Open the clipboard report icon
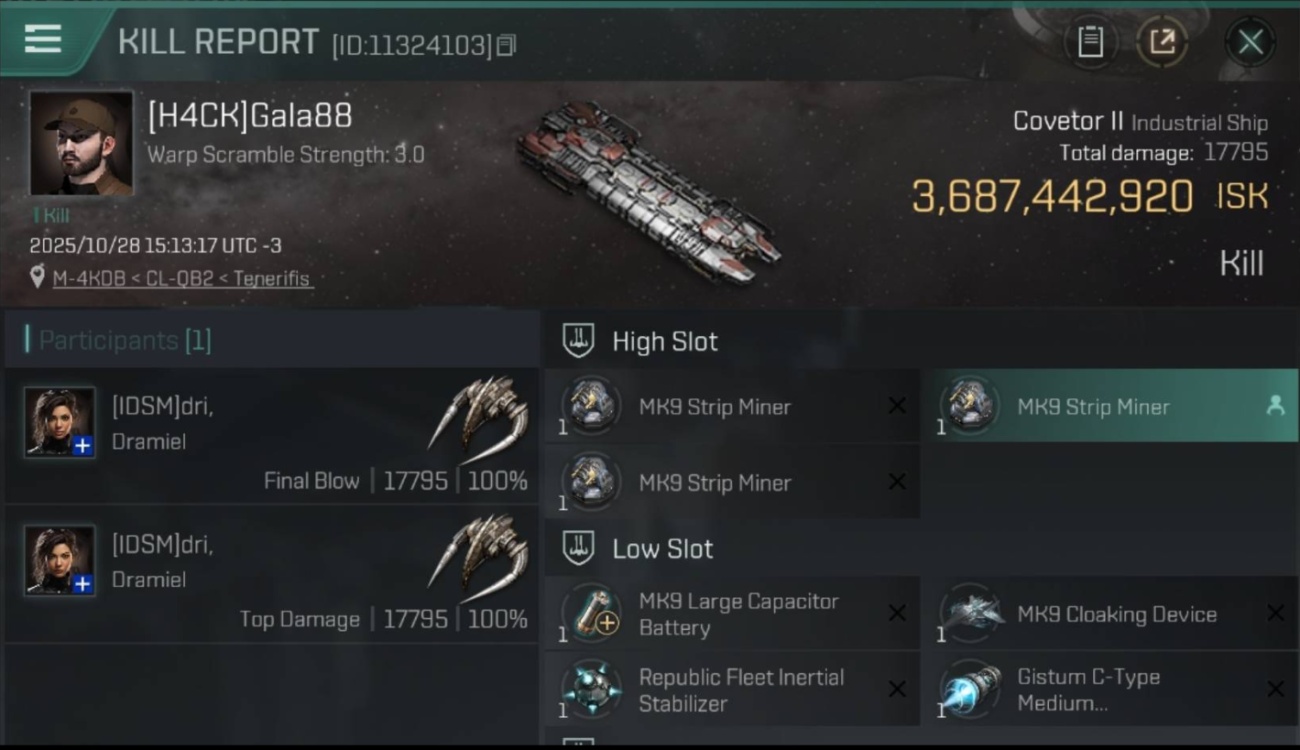 (1090, 42)
